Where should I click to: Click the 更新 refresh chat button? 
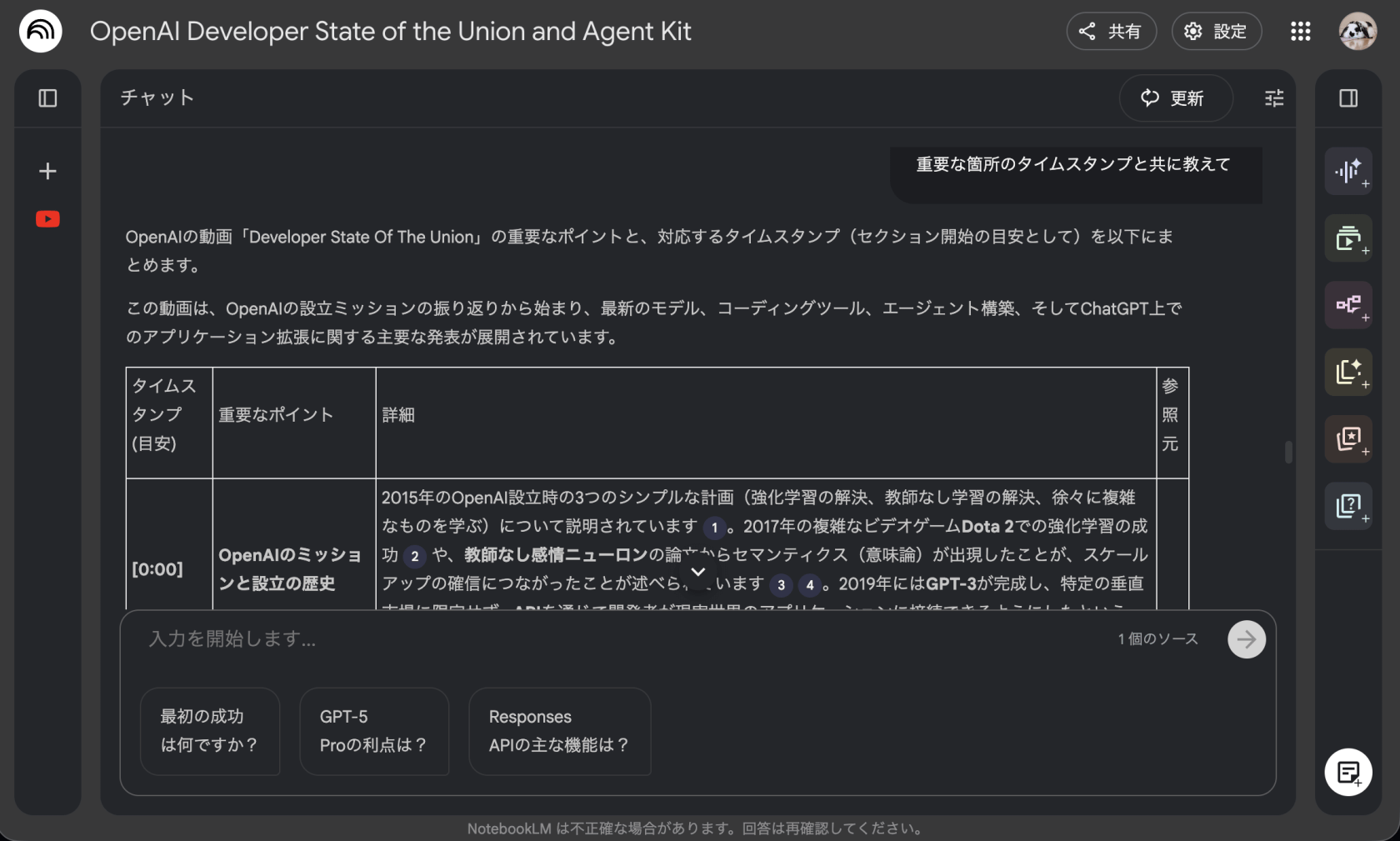point(1174,98)
